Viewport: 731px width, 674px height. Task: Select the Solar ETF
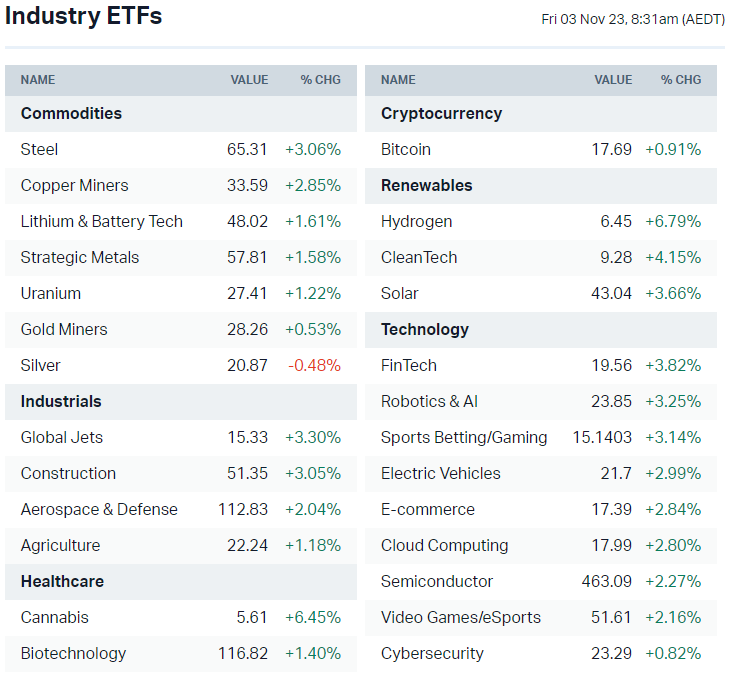click(400, 293)
